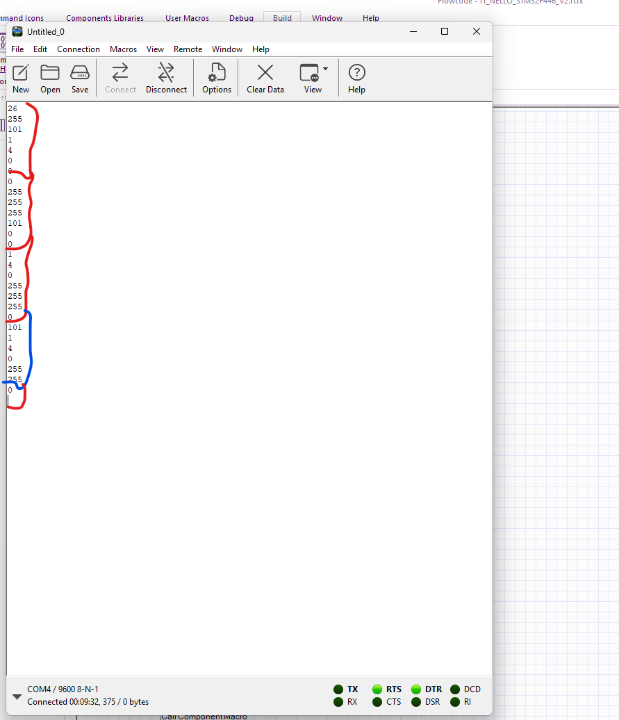The image size is (619, 720).
Task: Toggle the DTR signal indicator
Action: 416,689
